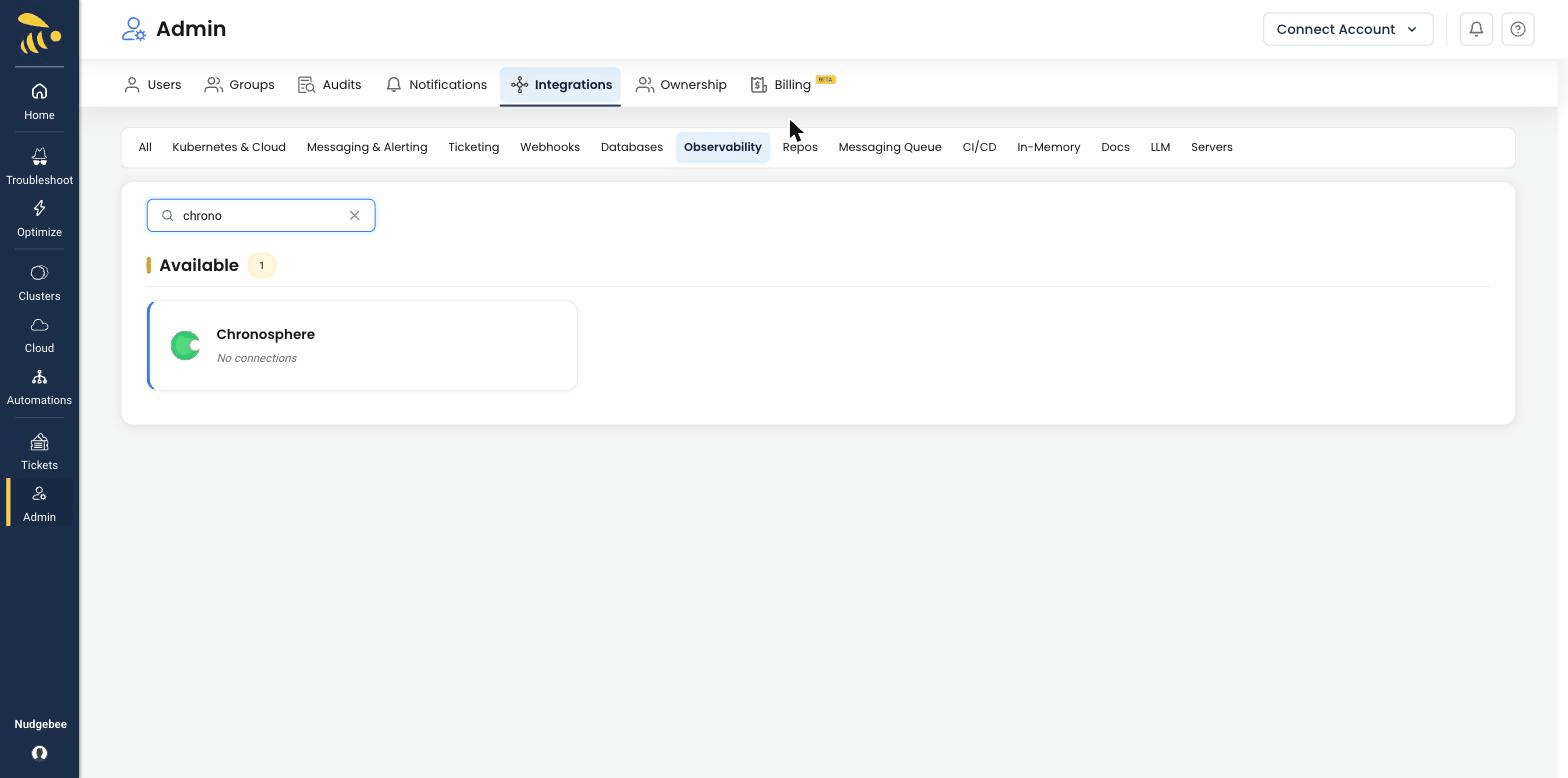
Task: Expand the Connect Account dropdown
Action: pyautogui.click(x=1348, y=29)
